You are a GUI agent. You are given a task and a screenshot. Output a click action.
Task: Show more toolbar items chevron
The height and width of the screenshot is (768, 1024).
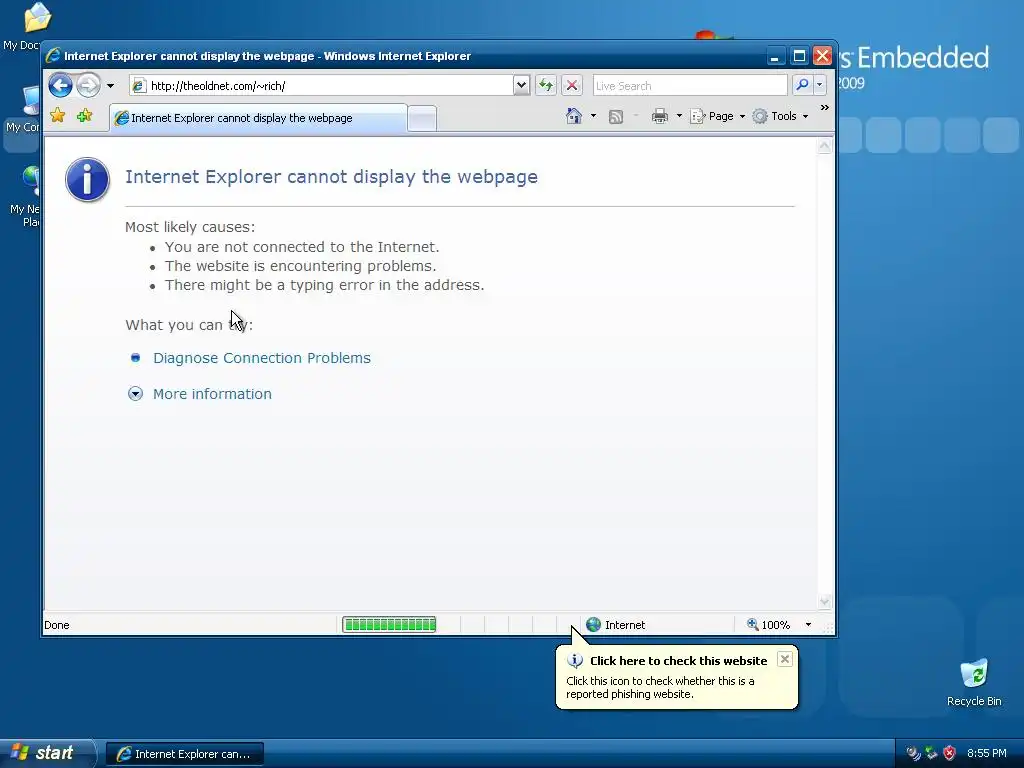tap(824, 107)
